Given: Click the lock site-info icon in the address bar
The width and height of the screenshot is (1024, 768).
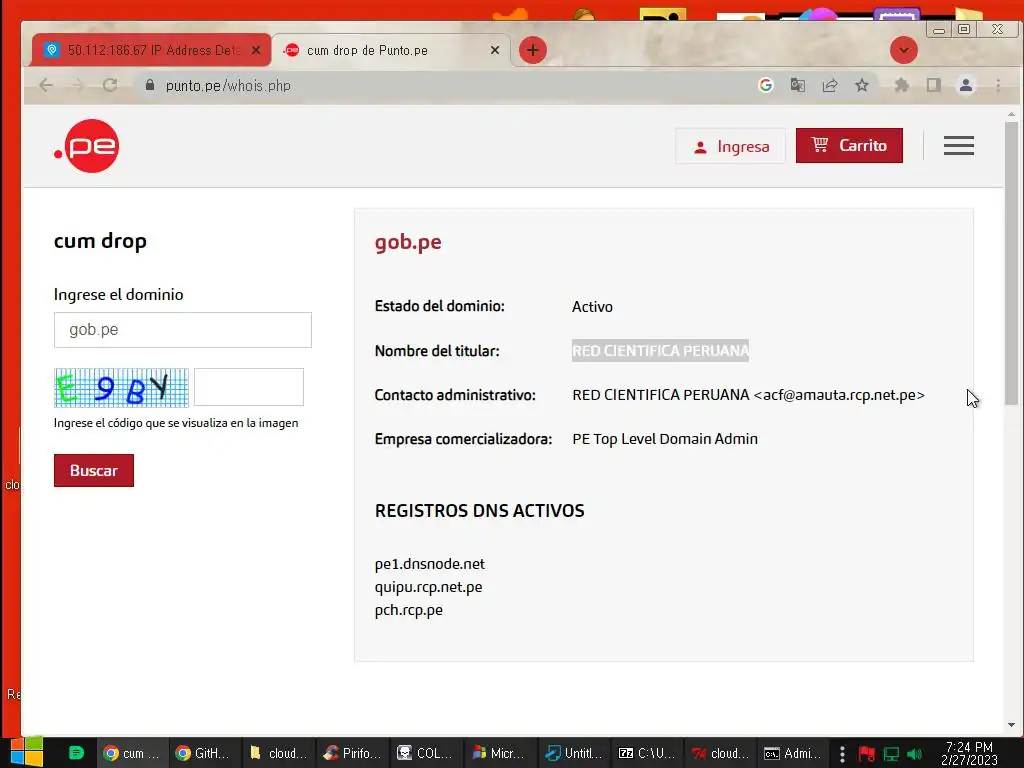Looking at the screenshot, I should click(x=150, y=86).
